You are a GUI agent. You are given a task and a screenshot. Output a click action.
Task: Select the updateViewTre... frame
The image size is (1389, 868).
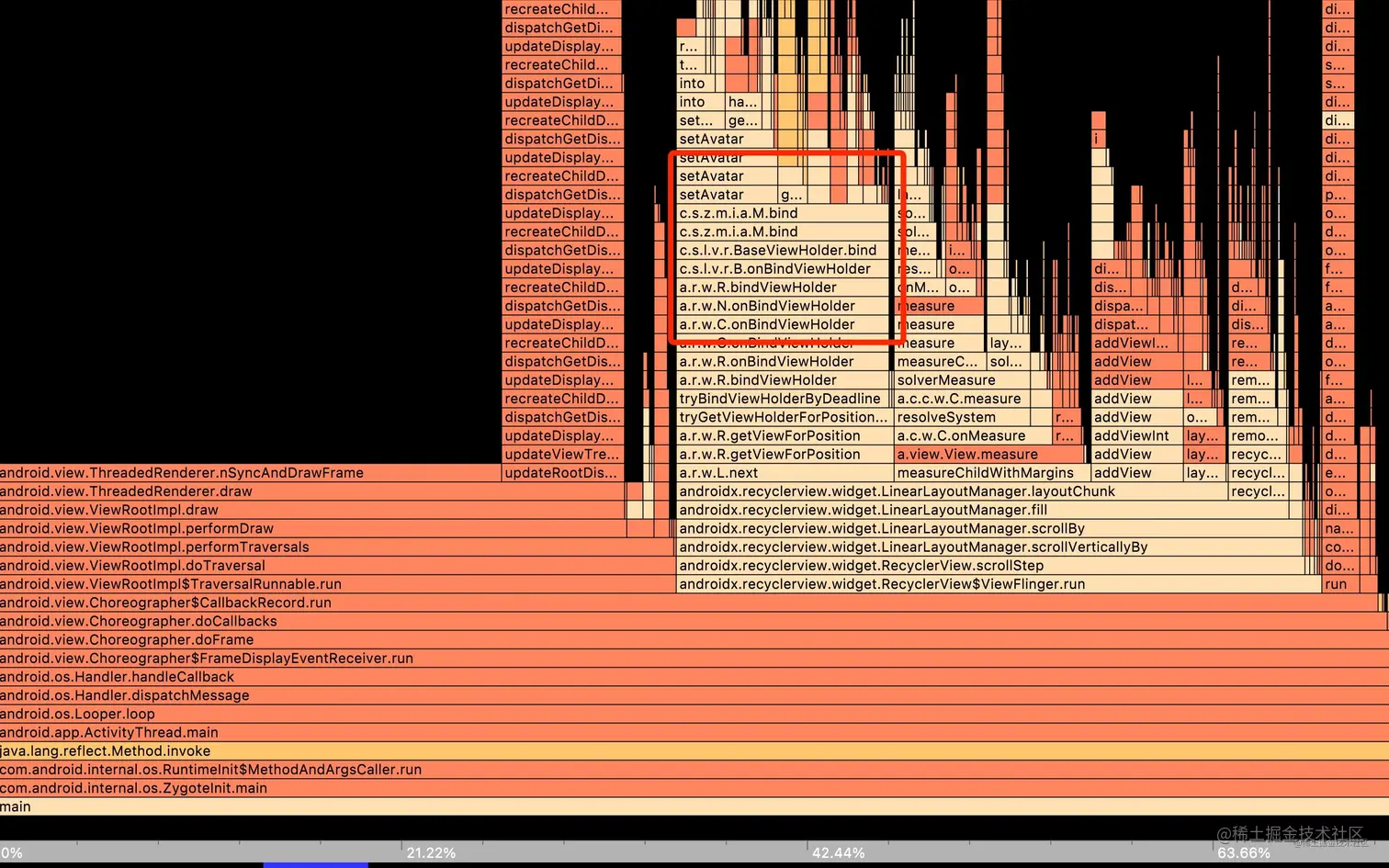pyautogui.click(x=563, y=454)
